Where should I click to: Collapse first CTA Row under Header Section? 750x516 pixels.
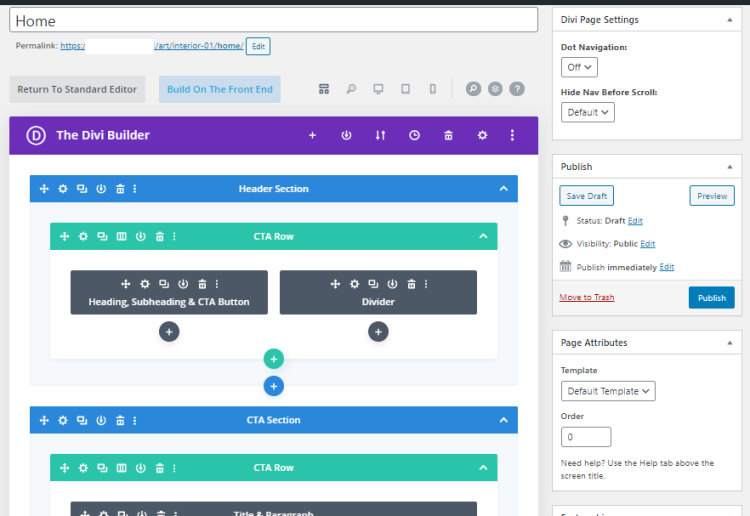click(x=483, y=236)
